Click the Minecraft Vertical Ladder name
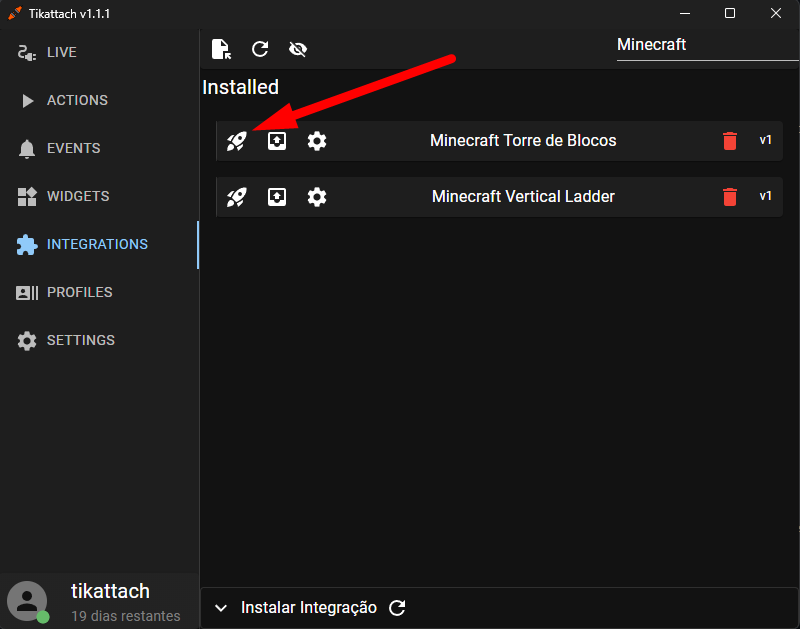The image size is (800, 629). click(523, 196)
